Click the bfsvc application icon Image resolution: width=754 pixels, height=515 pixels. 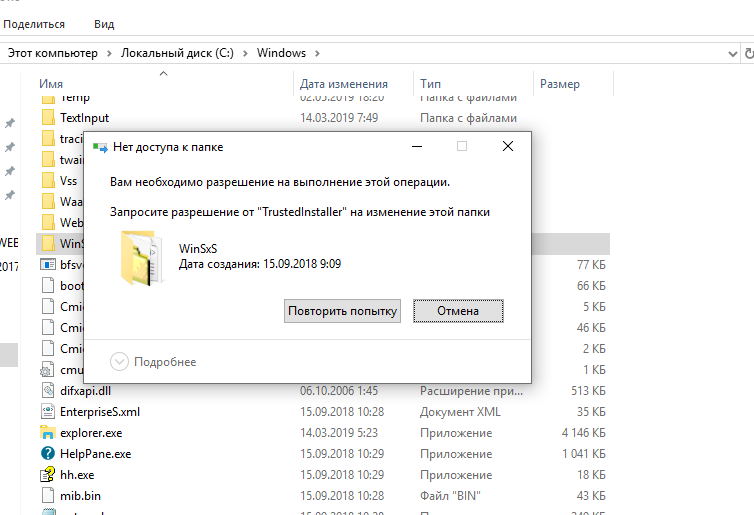48,264
